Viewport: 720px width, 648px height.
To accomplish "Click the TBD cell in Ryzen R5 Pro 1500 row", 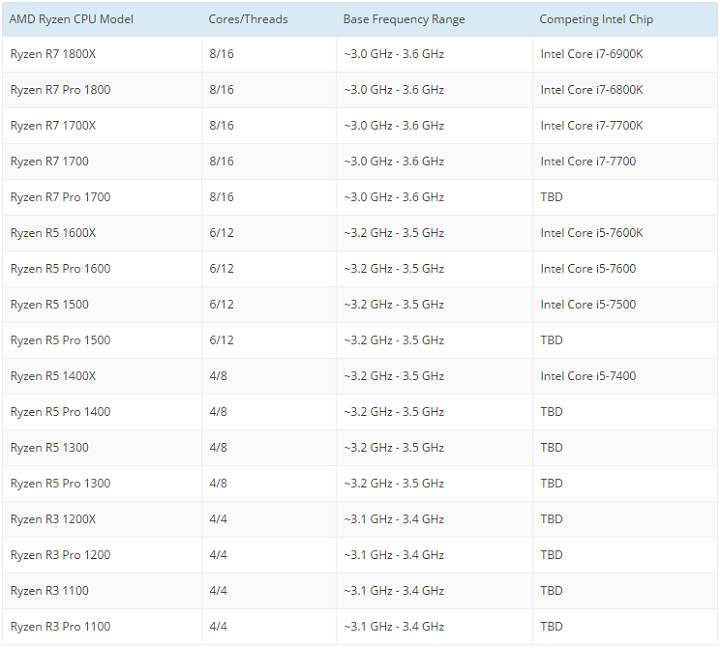I will point(625,341).
